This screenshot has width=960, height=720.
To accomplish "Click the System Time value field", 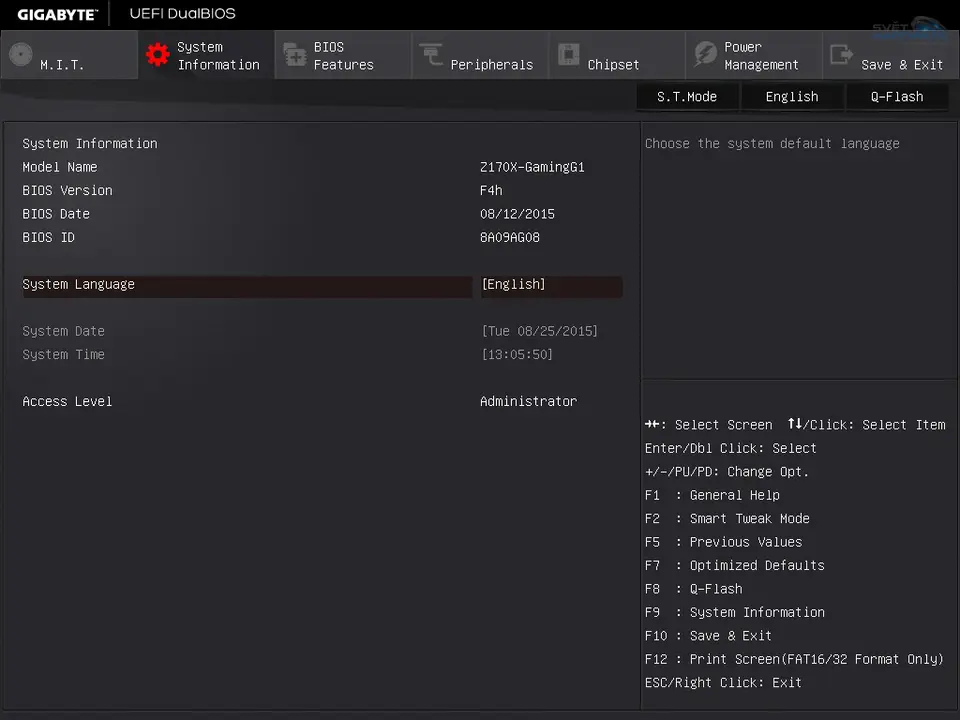I will point(516,355).
